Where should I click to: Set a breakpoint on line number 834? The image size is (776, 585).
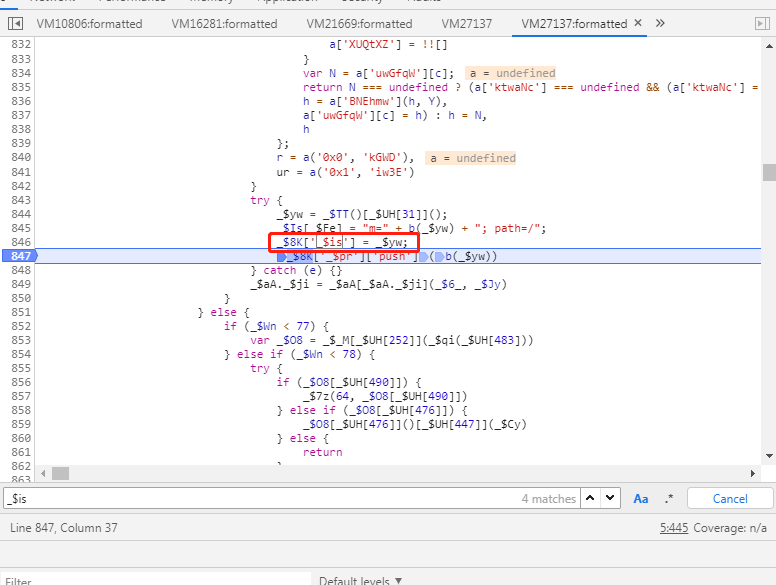21,73
